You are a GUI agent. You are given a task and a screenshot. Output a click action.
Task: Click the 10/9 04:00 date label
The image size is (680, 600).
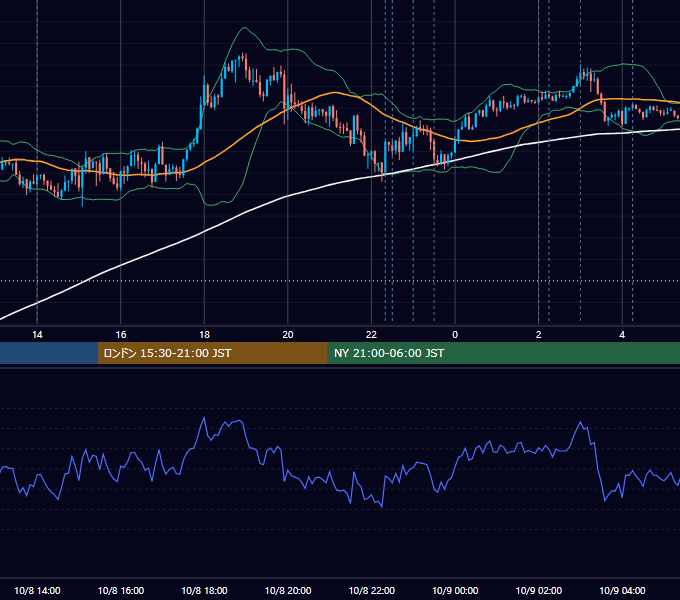pos(622,590)
